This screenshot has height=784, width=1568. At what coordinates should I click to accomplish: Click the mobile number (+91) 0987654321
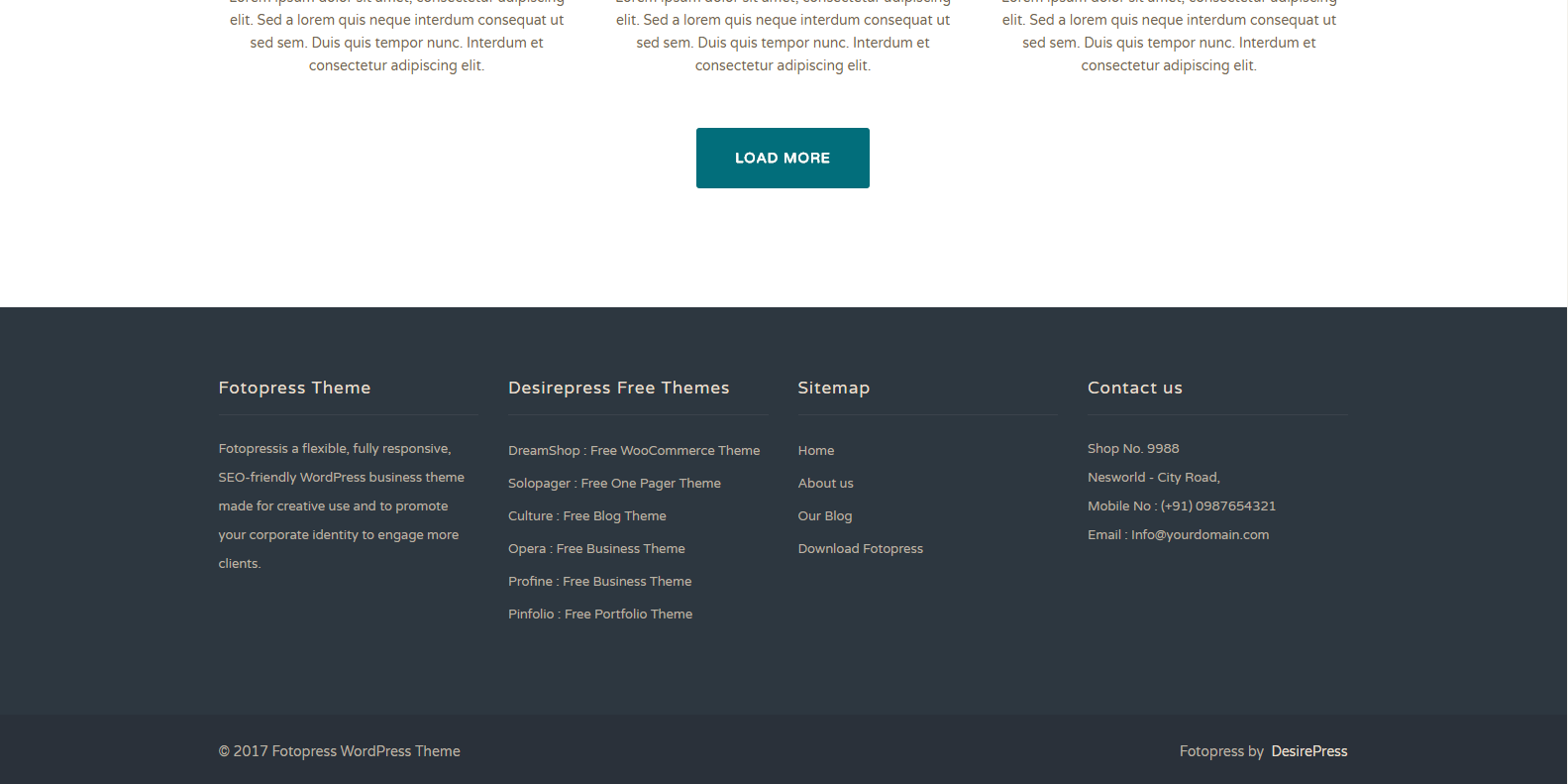[x=1217, y=505]
